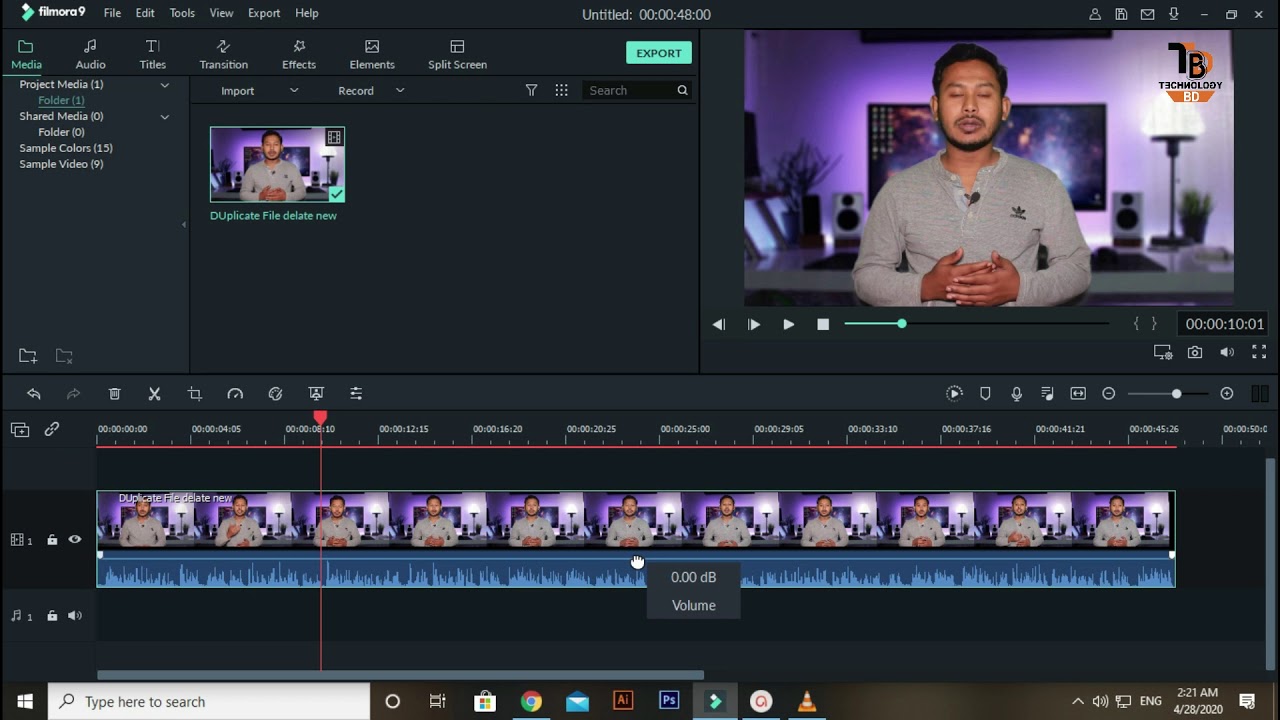This screenshot has width=1280, height=720.
Task: Click the EXPORT button
Action: (x=659, y=53)
